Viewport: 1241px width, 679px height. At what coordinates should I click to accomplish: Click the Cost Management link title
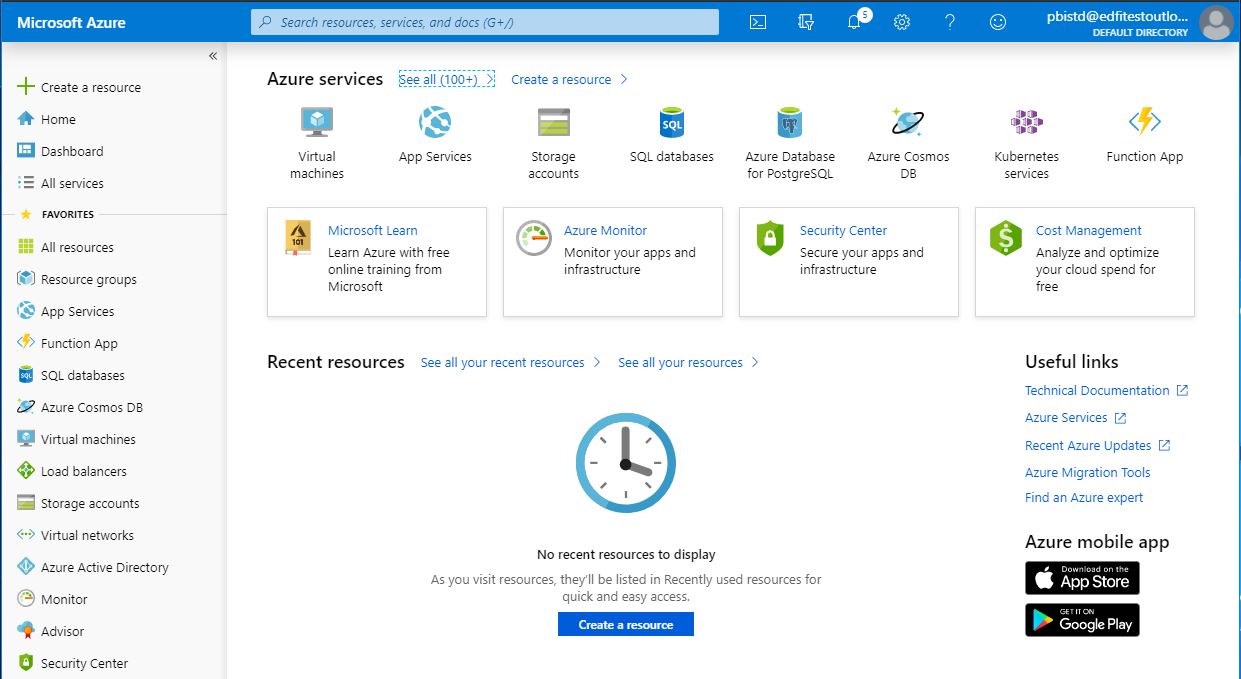[x=1089, y=230]
